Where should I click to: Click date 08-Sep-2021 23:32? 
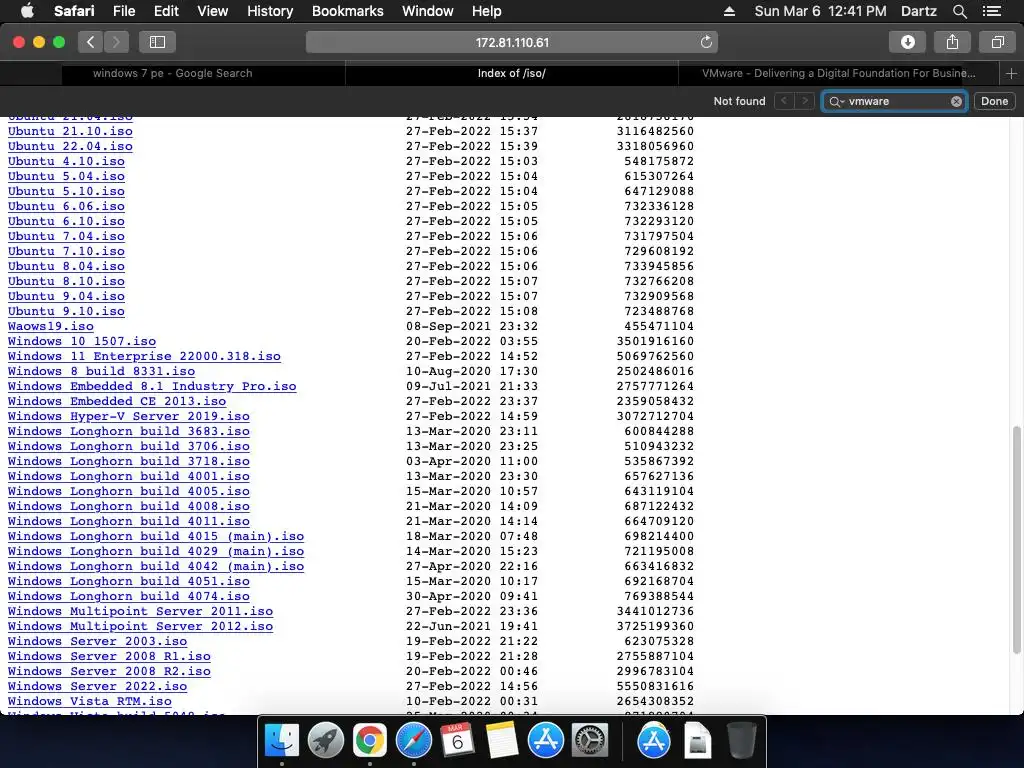[472, 326]
